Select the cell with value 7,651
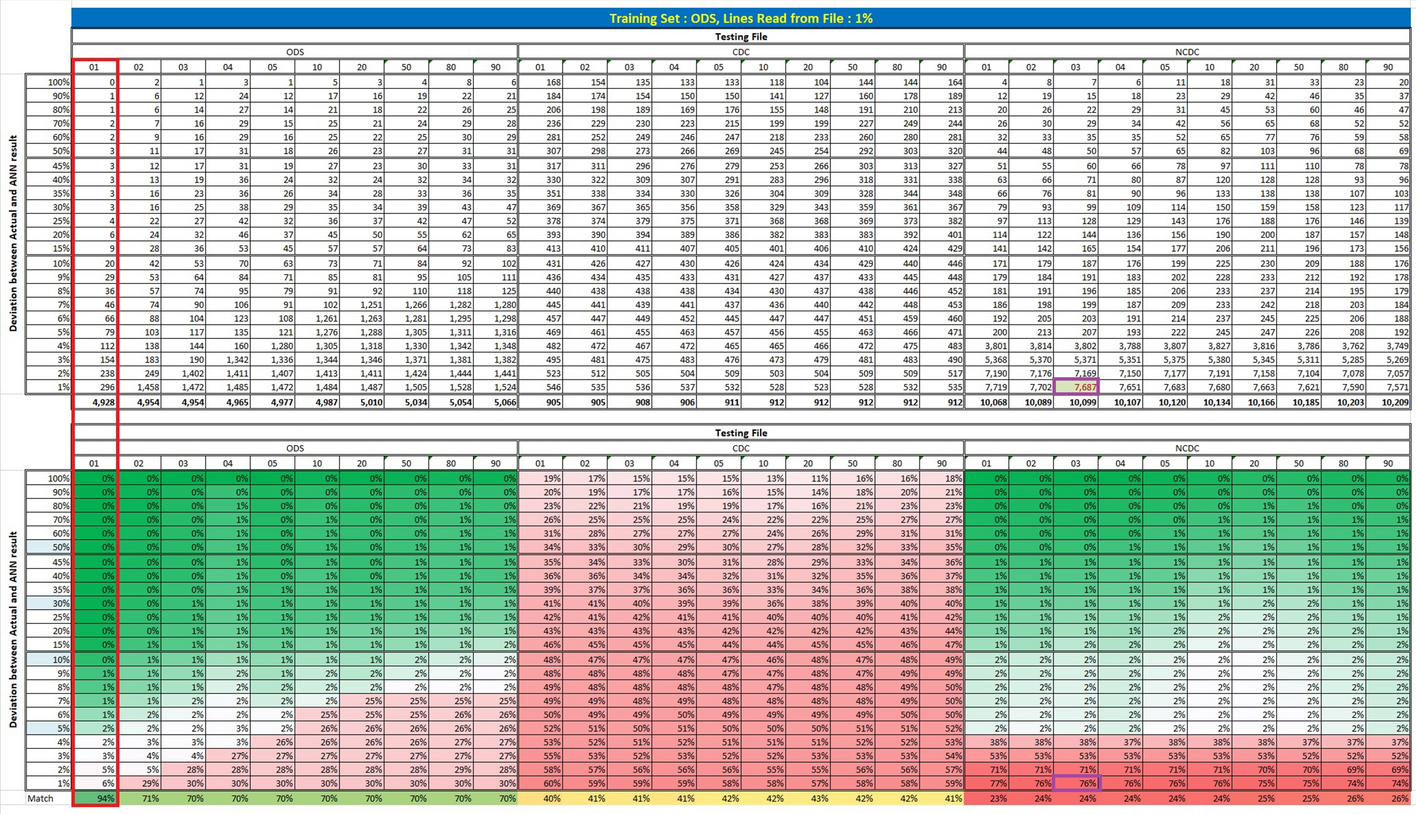1416x814 pixels. tap(1120, 386)
